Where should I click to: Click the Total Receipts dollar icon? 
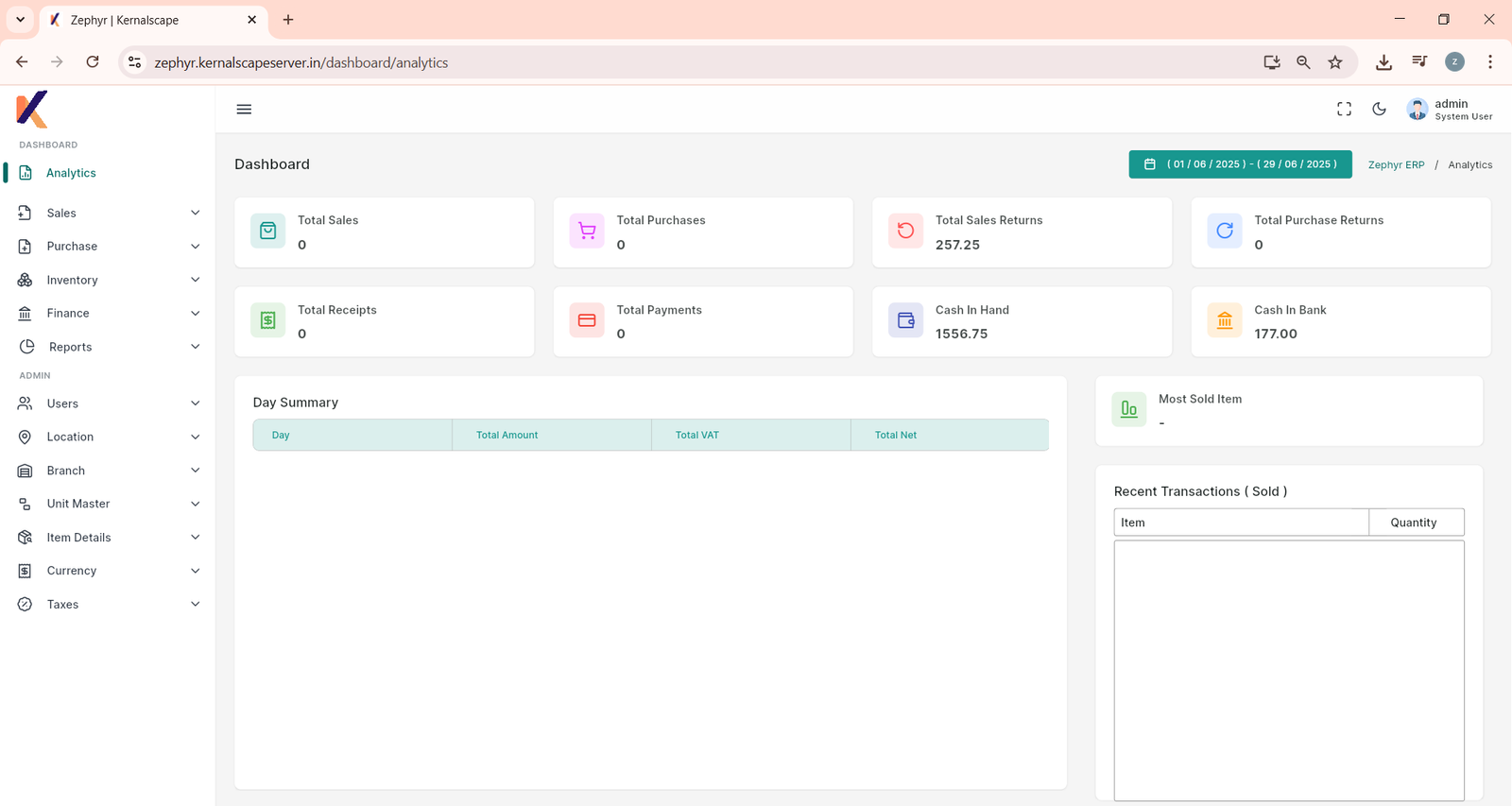[268, 320]
